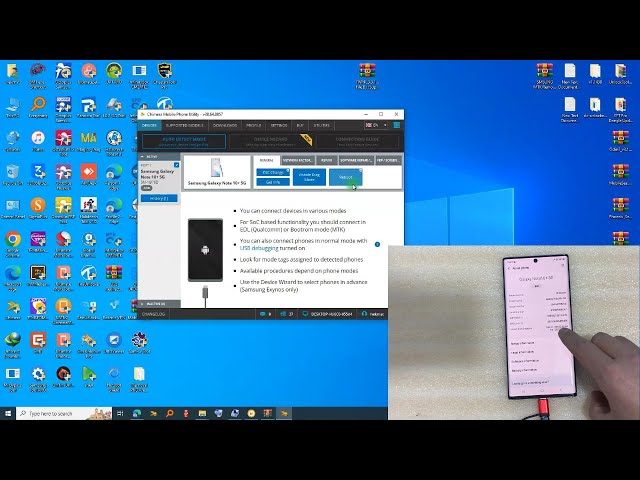Image resolution: width=640 pixels, height=480 pixels.
Task: Open the Devices tab in the phone utility
Action: 149,125
